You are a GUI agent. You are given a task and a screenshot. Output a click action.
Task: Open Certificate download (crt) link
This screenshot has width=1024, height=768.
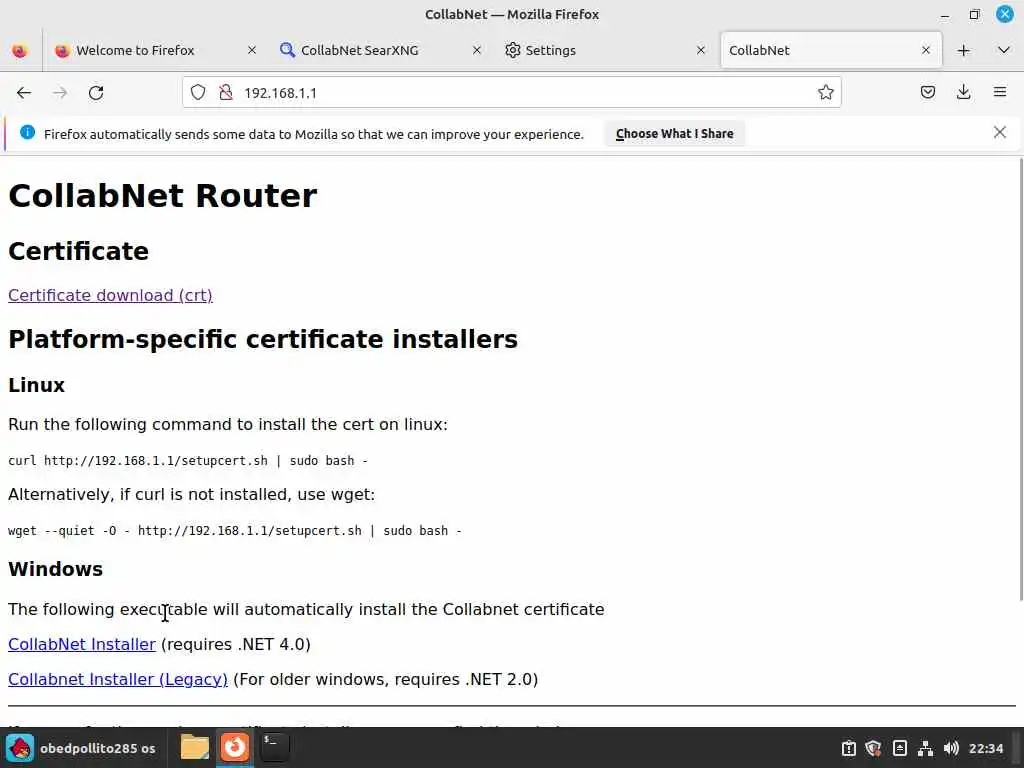pos(110,295)
